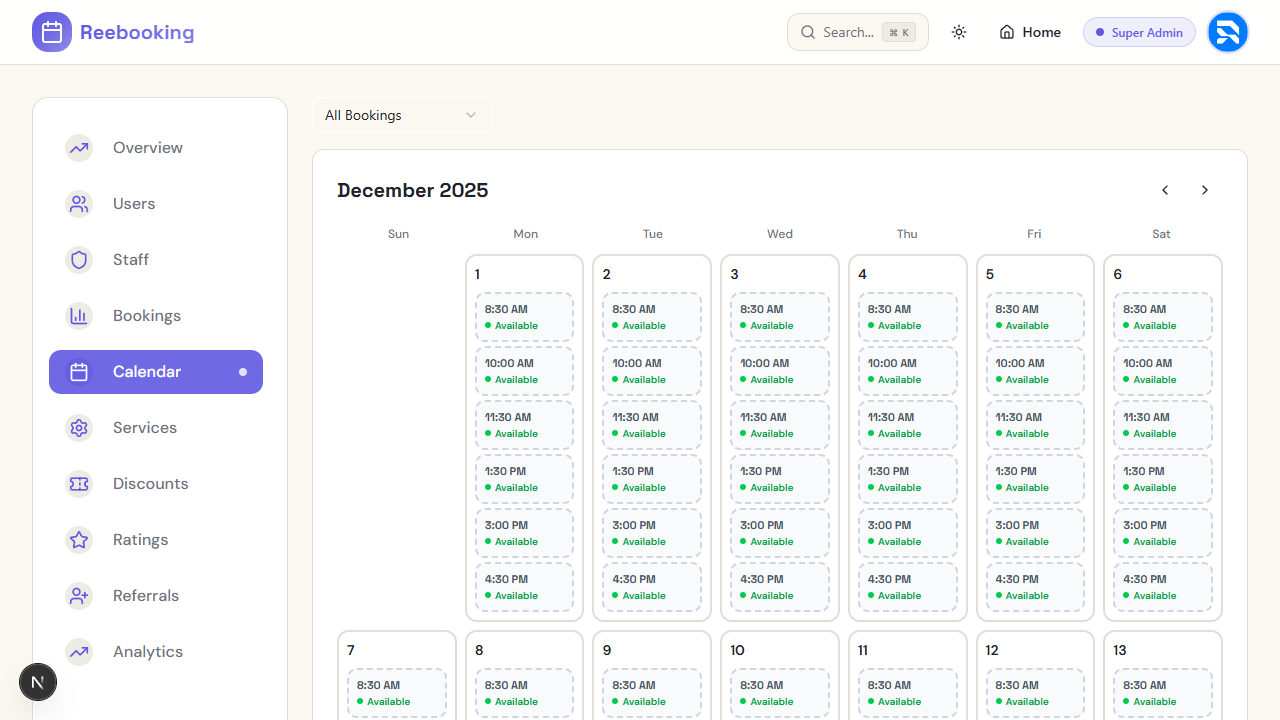Click the Reebooking calendar logo icon
This screenshot has width=1280, height=720.
(x=52, y=32)
